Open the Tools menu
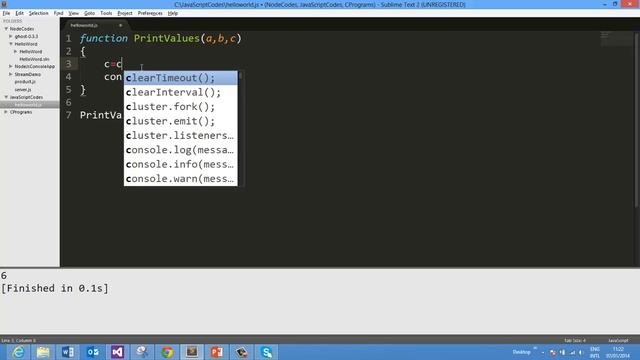 (106, 13)
